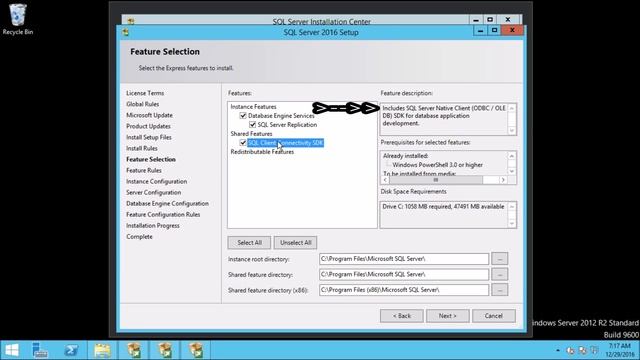The width and height of the screenshot is (640, 360).
Task: Launch Server Manager from taskbar
Action: pos(40,350)
